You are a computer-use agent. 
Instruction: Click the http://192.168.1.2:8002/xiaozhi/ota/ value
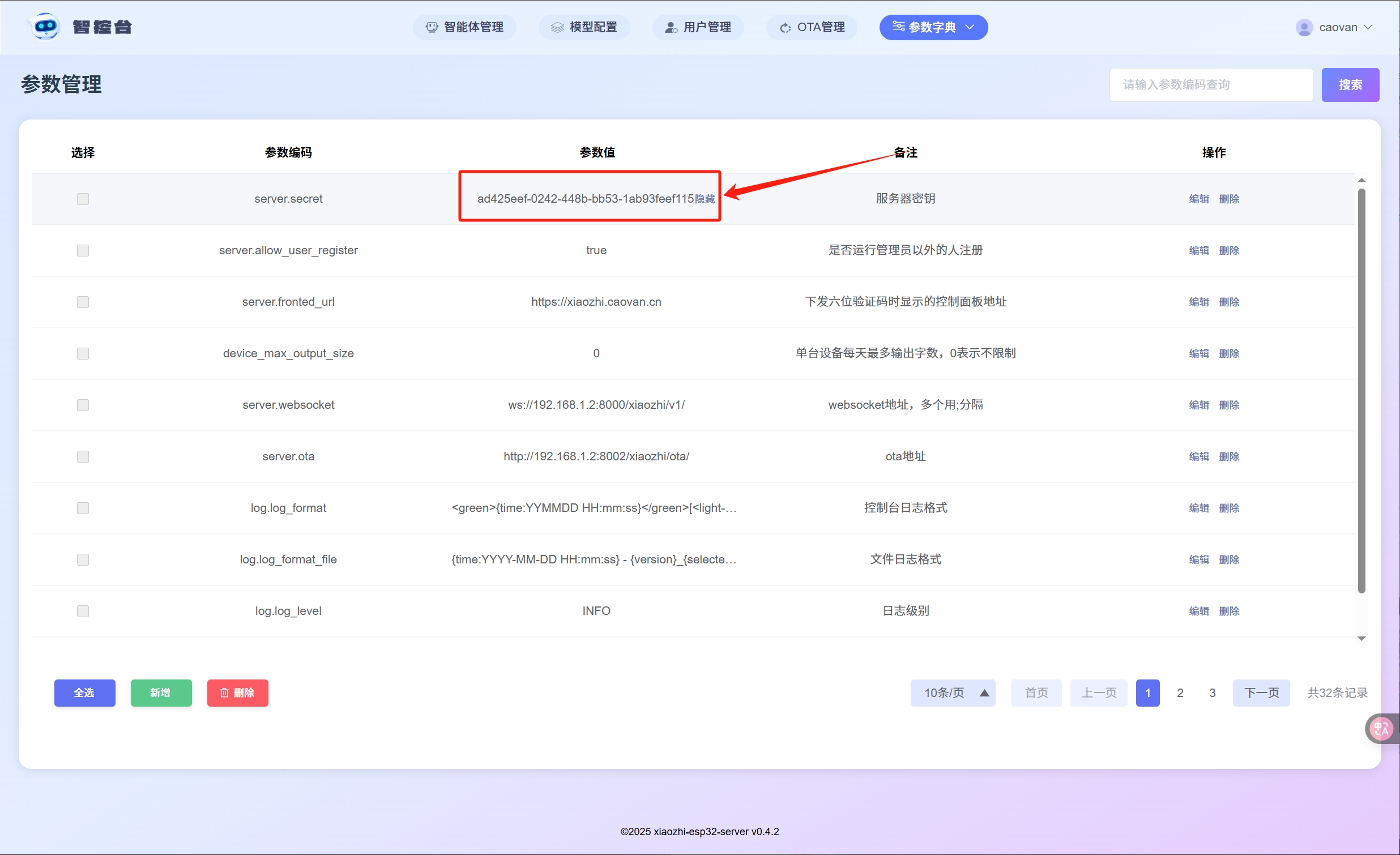pos(596,457)
